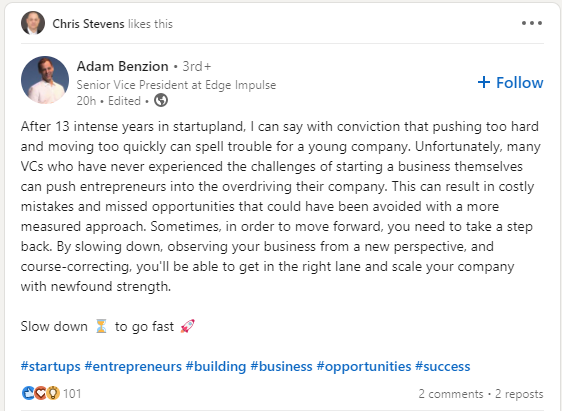This screenshot has width=562, height=411.
Task: Click the plus icon beside Follow
Action: click(484, 82)
